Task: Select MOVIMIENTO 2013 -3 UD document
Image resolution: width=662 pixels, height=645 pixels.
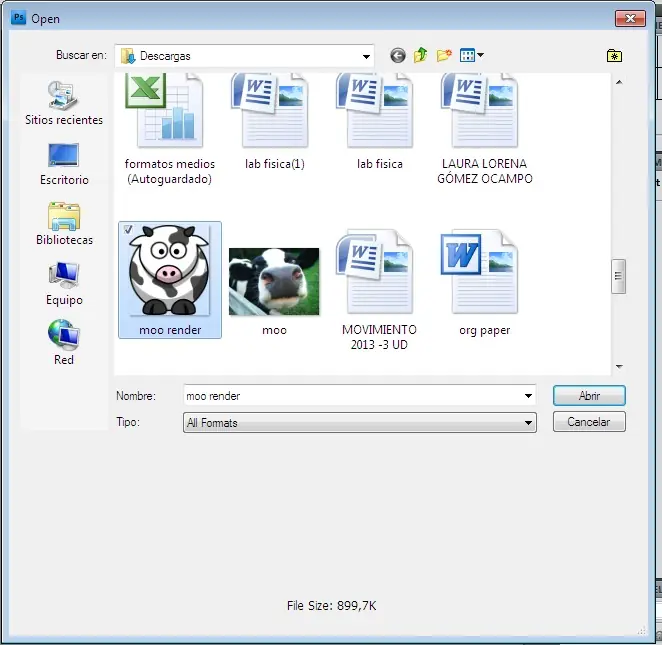Action: [379, 290]
